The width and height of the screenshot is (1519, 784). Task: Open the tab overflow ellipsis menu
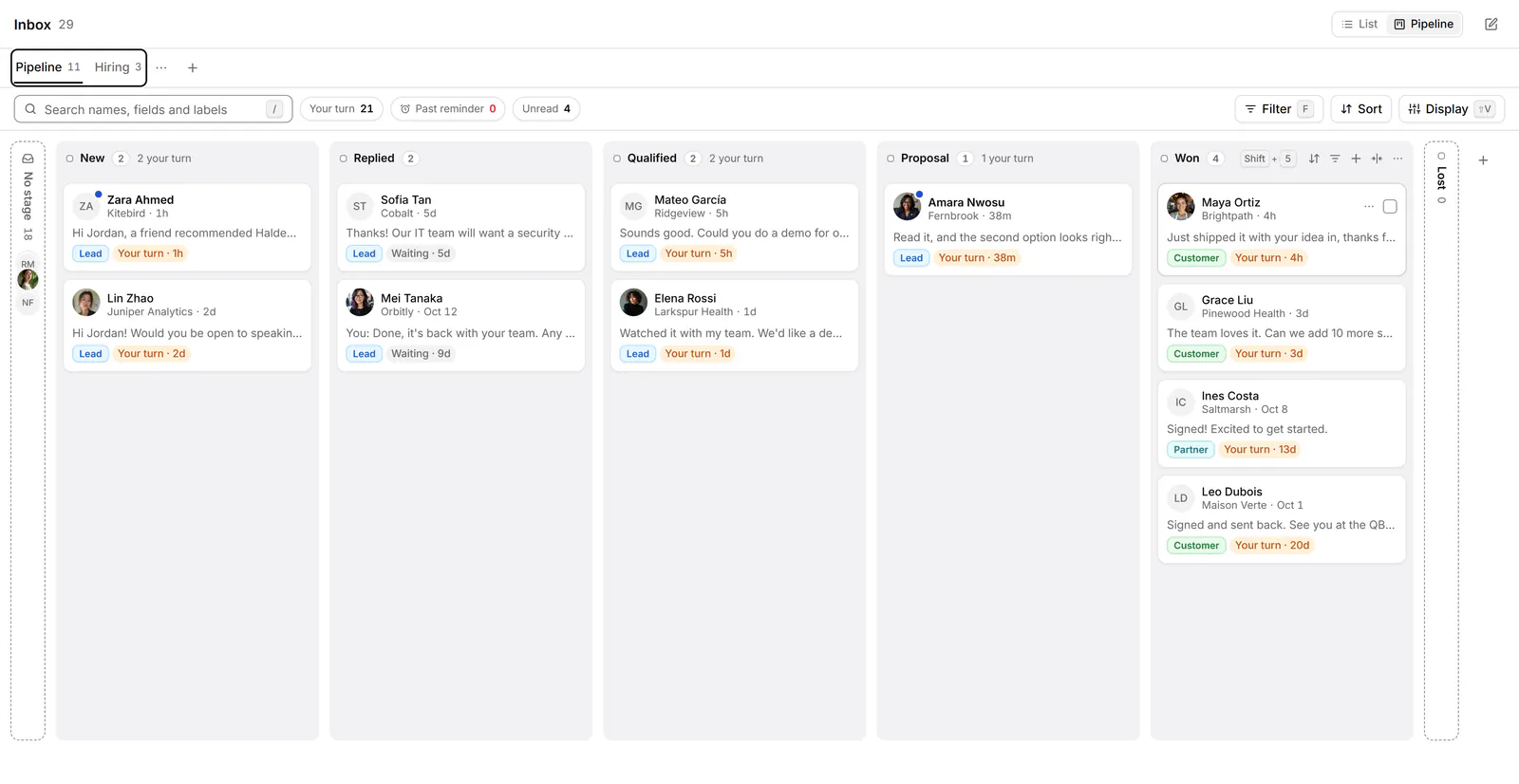pos(161,67)
